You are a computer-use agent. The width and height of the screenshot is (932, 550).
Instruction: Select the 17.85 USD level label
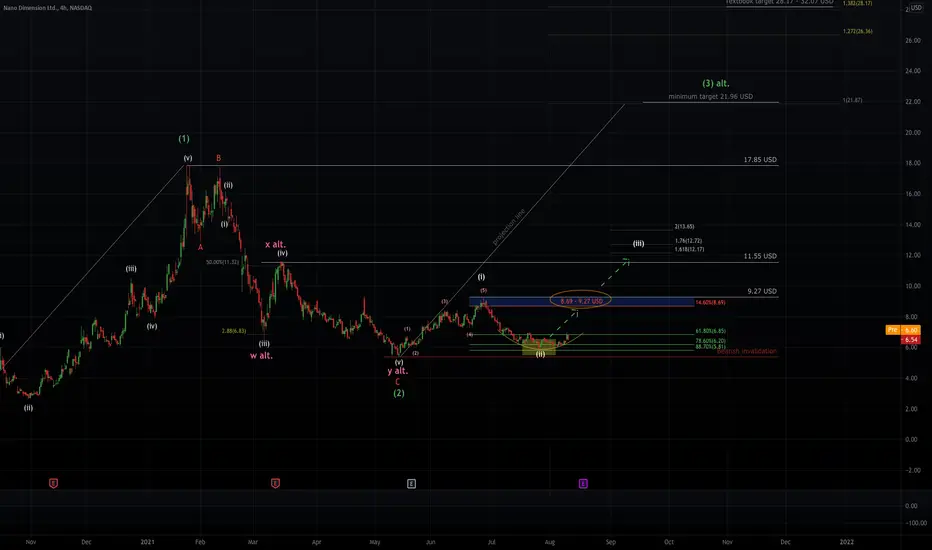pyautogui.click(x=760, y=160)
